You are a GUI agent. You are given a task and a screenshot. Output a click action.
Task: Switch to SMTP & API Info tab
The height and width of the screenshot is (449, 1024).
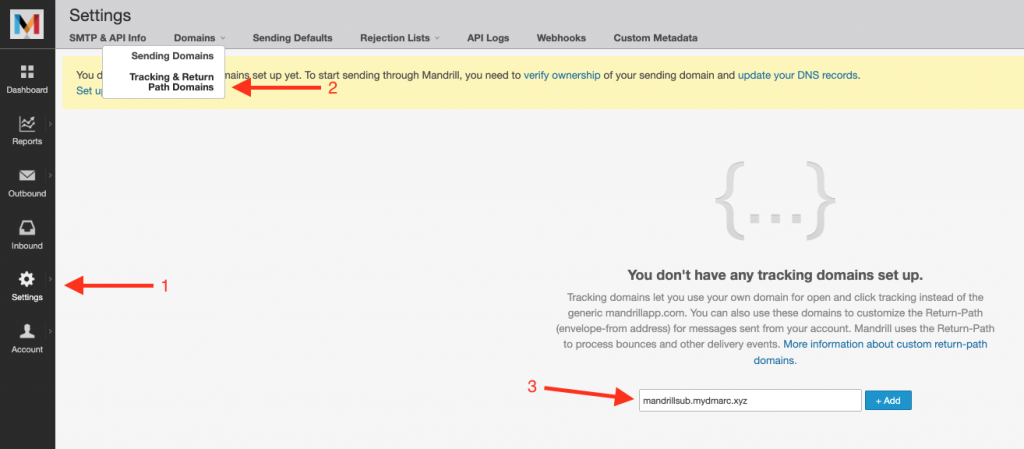(107, 38)
